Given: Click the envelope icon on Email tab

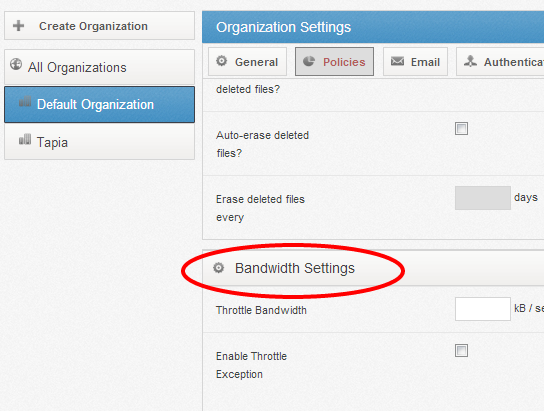Looking at the screenshot, I should 397,61.
